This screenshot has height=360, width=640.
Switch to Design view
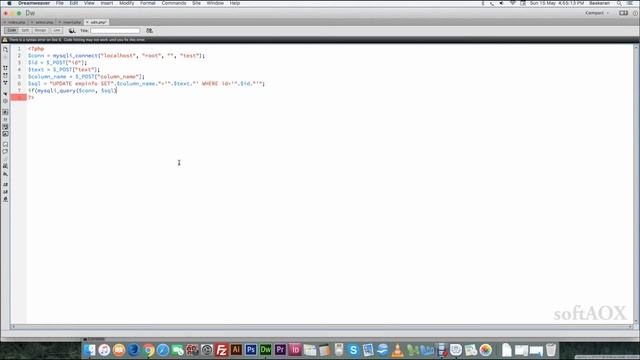[40, 31]
